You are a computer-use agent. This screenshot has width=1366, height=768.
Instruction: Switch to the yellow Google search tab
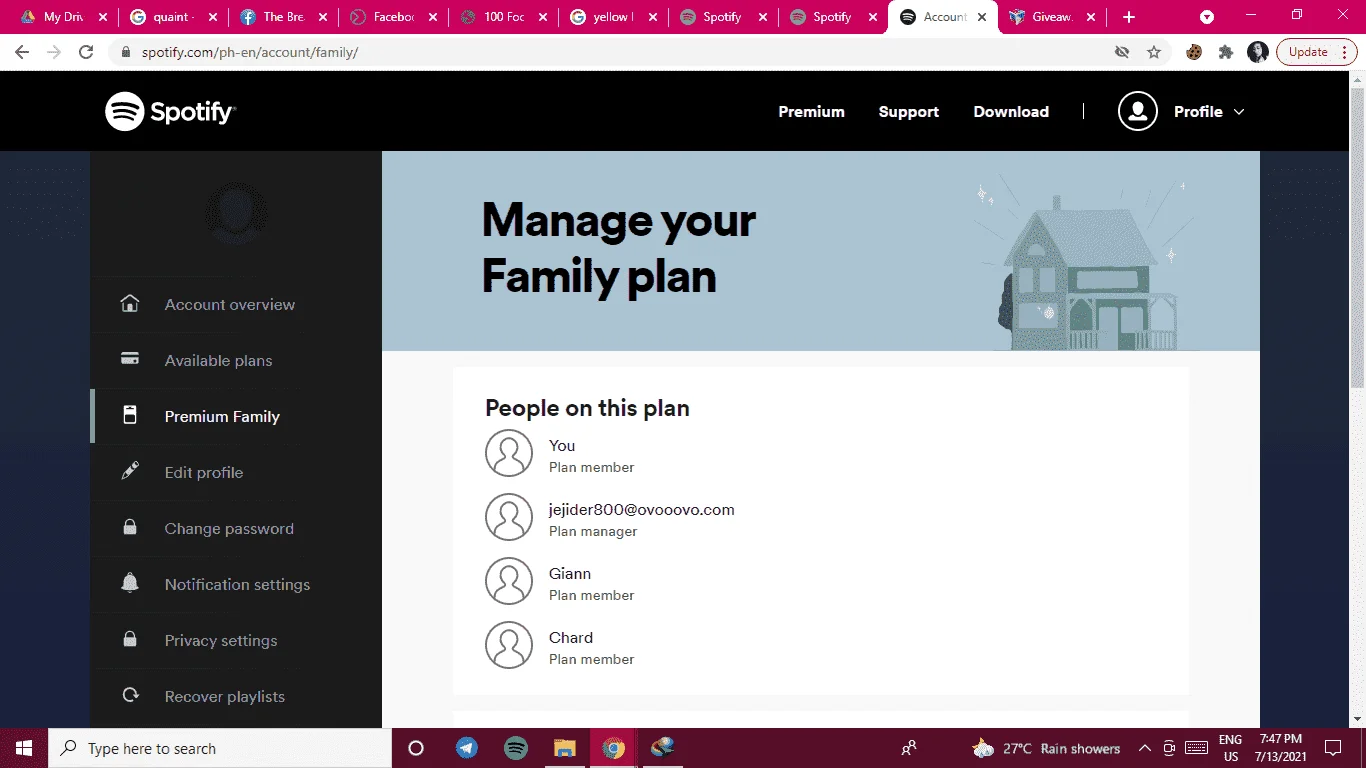612,17
